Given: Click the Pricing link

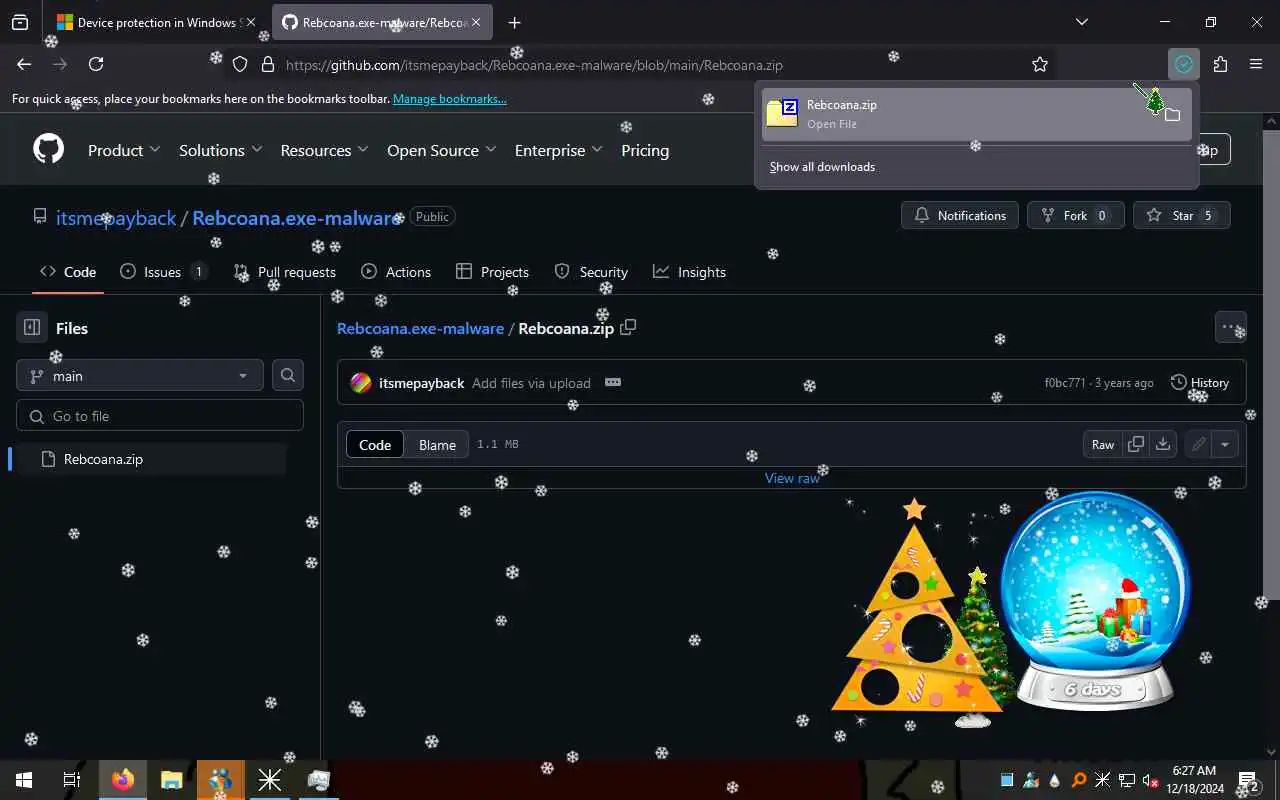Looking at the screenshot, I should coord(645,150).
